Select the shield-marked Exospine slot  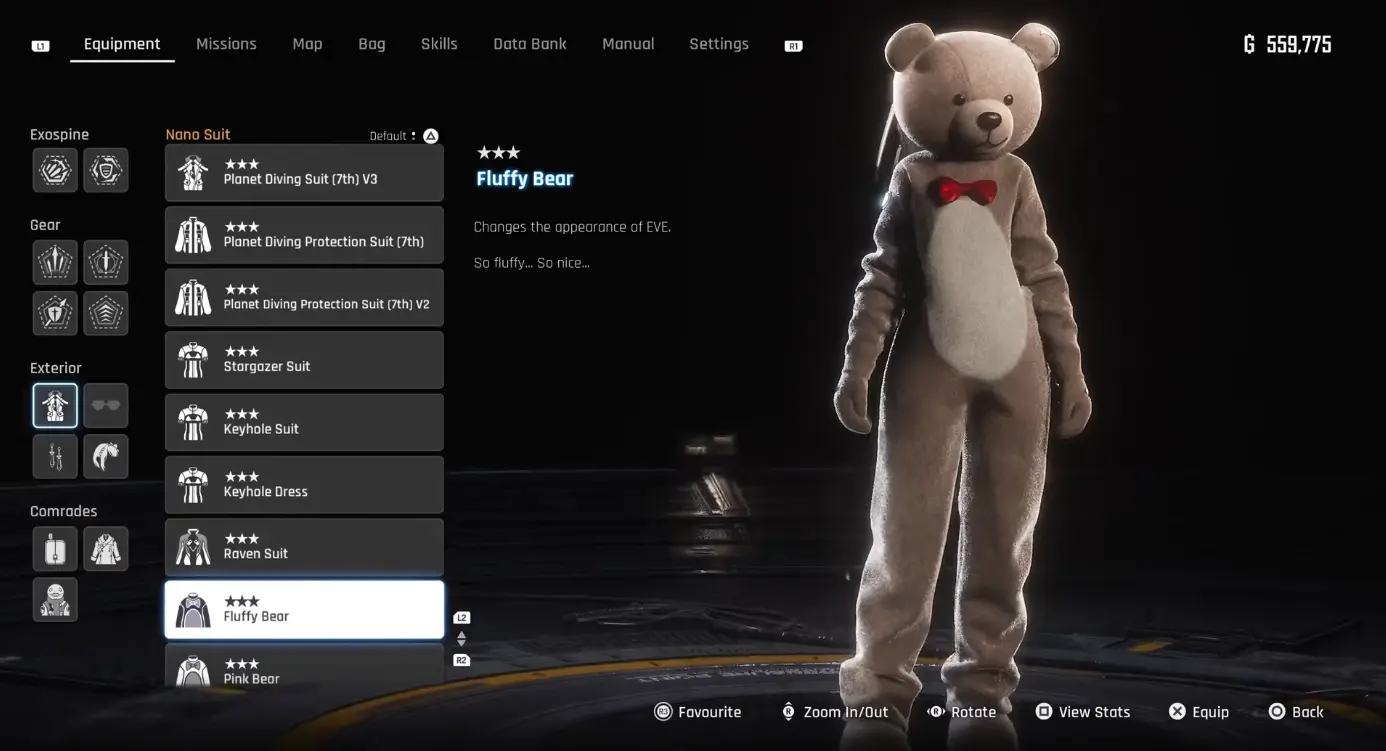pyautogui.click(x=105, y=171)
